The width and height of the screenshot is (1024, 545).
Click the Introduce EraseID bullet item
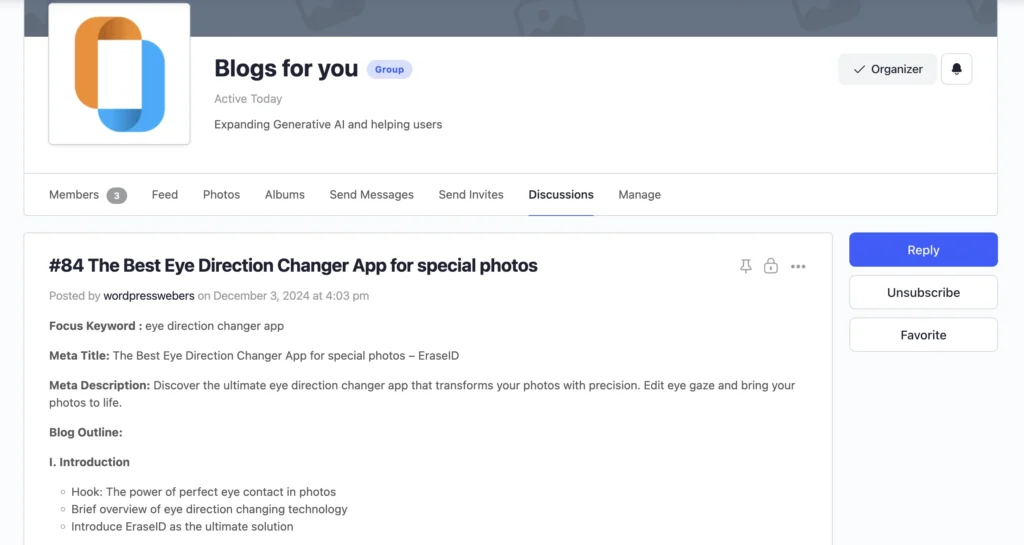(182, 527)
